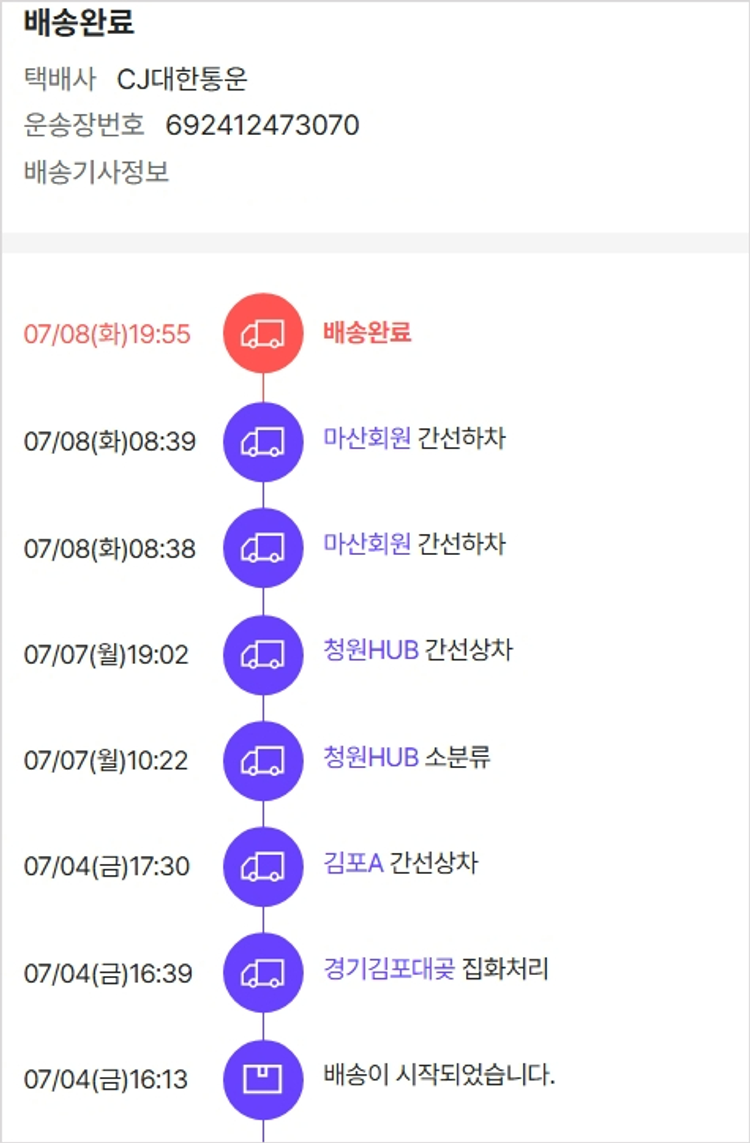Click the package box icon for shipping started
The width and height of the screenshot is (750, 1143).
pyautogui.click(x=263, y=1079)
